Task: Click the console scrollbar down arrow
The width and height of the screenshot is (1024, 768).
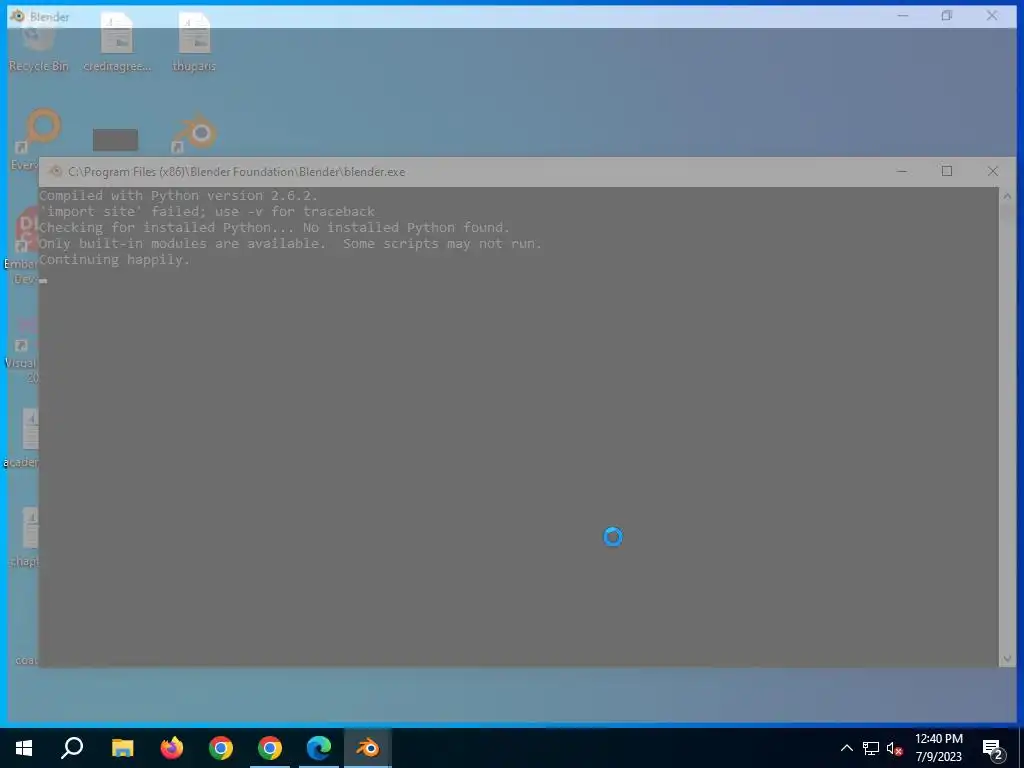Action: point(1006,659)
